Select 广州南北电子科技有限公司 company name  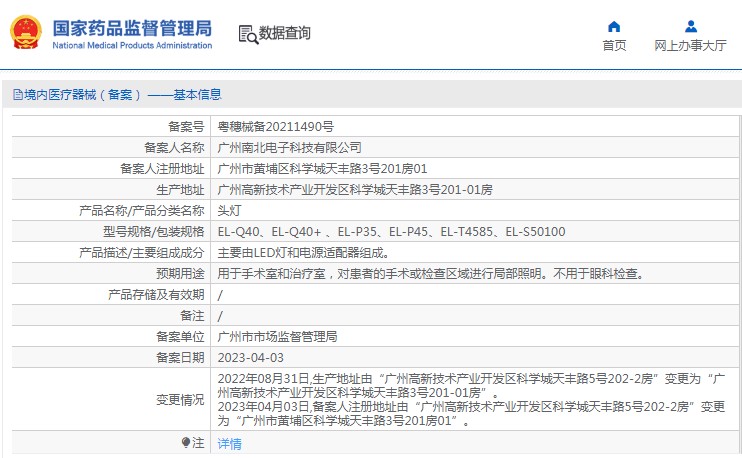pos(290,148)
